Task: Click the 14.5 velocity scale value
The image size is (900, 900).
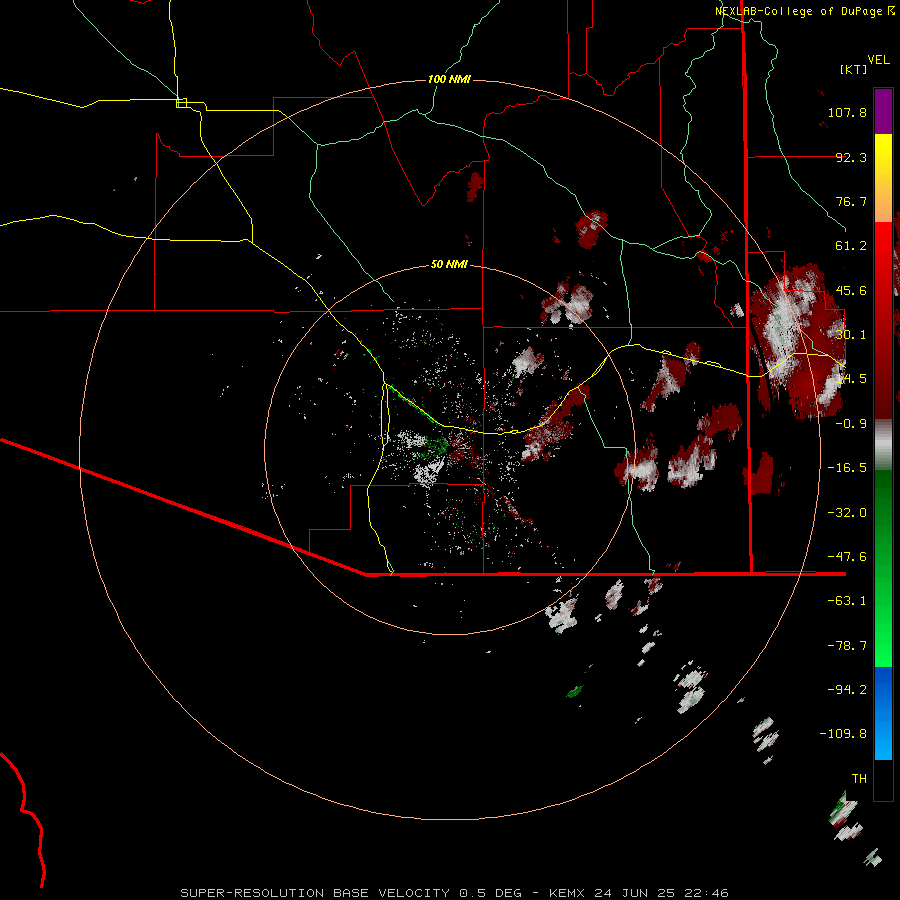Action: (851, 379)
